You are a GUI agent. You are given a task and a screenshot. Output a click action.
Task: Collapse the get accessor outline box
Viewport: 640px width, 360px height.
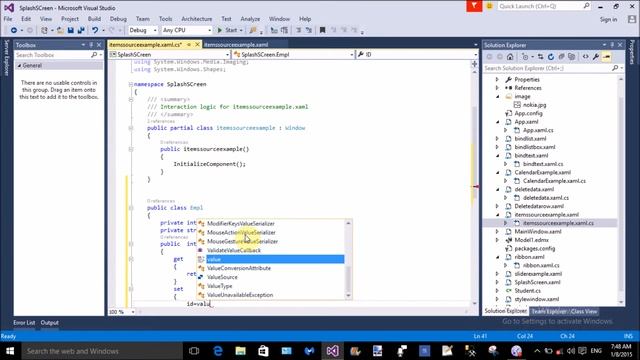[x=131, y=259]
